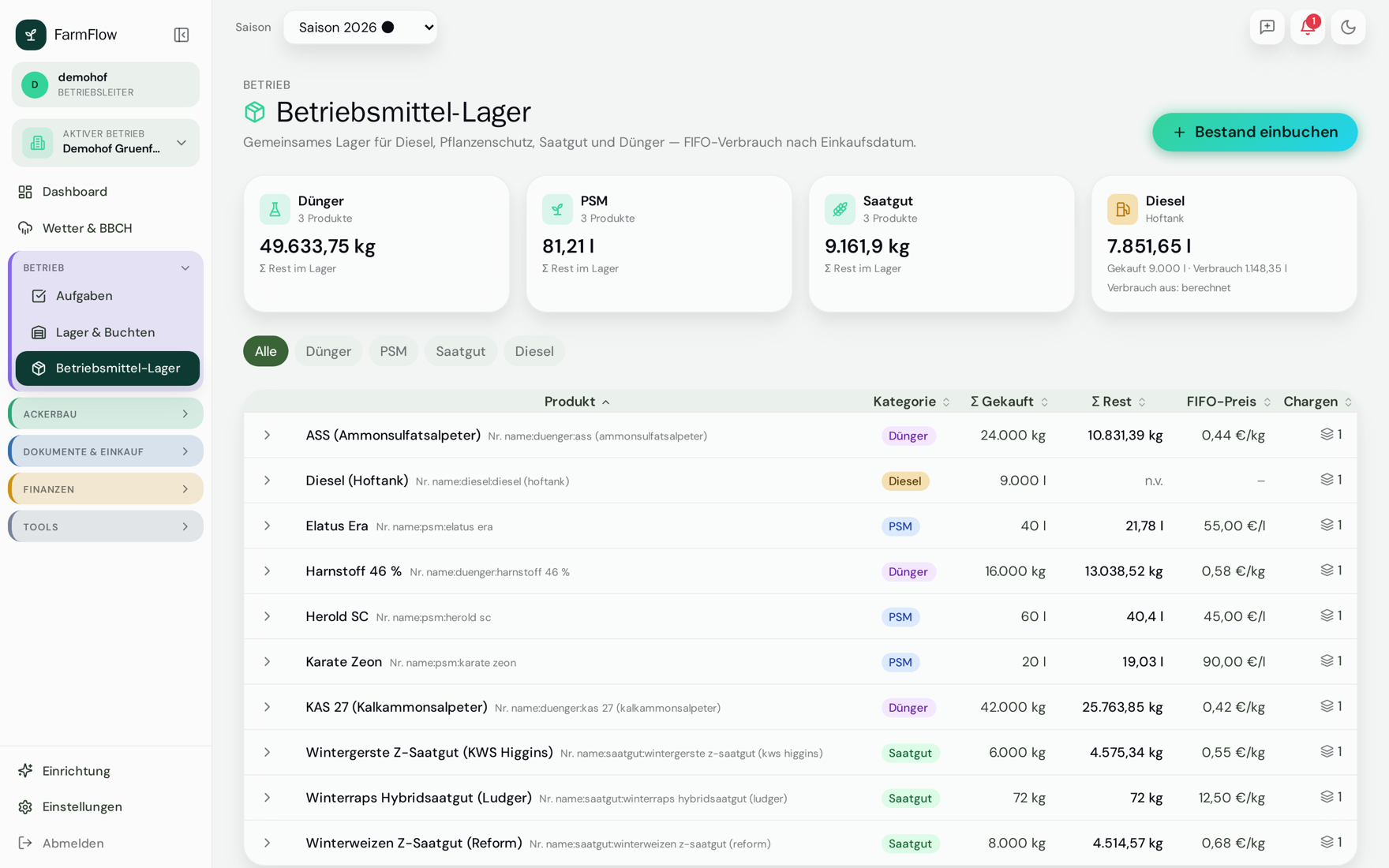
Task: Filter by Dünger chip
Action: tap(328, 351)
